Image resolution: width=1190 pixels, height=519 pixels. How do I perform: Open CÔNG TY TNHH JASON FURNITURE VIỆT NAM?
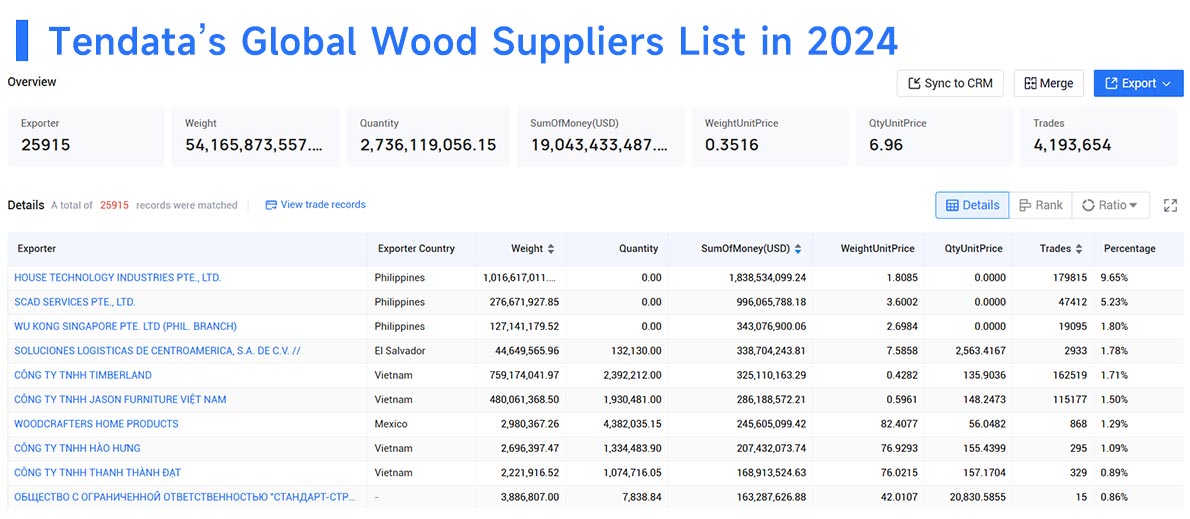120,399
